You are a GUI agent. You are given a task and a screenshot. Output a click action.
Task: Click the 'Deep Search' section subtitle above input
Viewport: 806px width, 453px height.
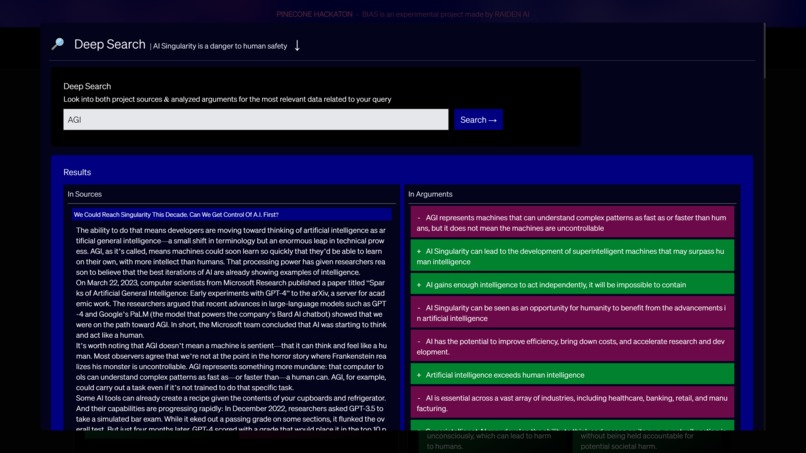point(87,86)
